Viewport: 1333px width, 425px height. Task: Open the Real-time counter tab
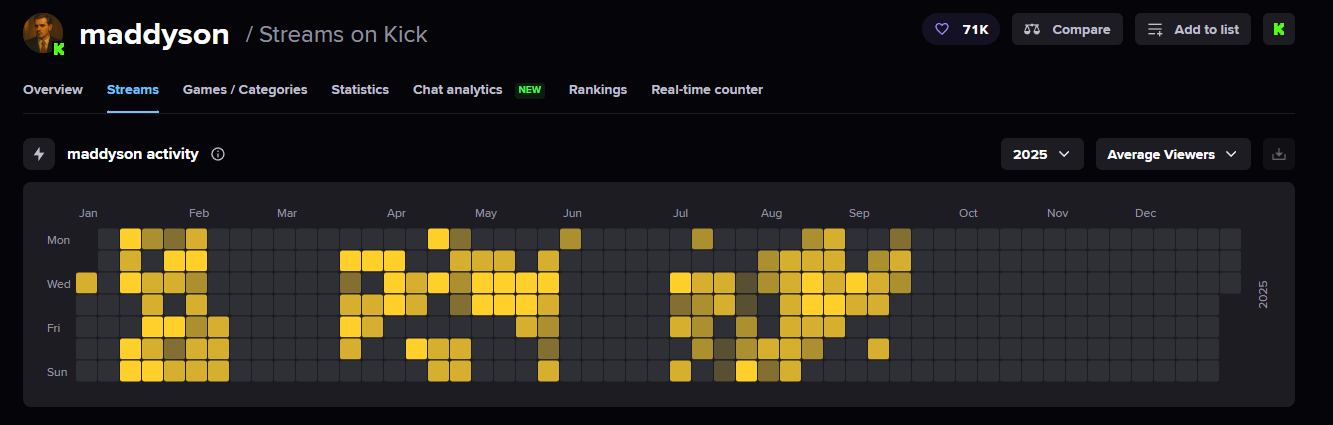click(x=707, y=90)
